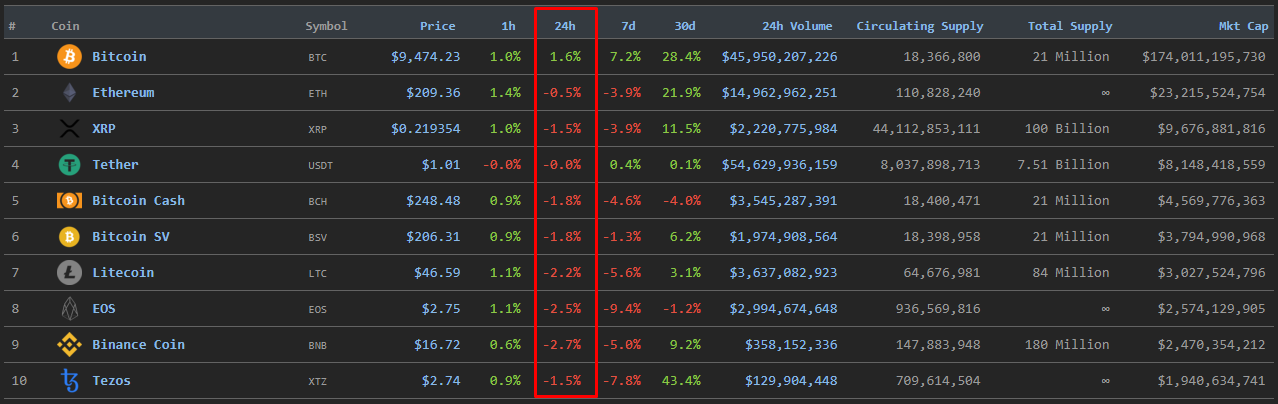Click the XRP logo icon
This screenshot has height=404, width=1278.
69,129
